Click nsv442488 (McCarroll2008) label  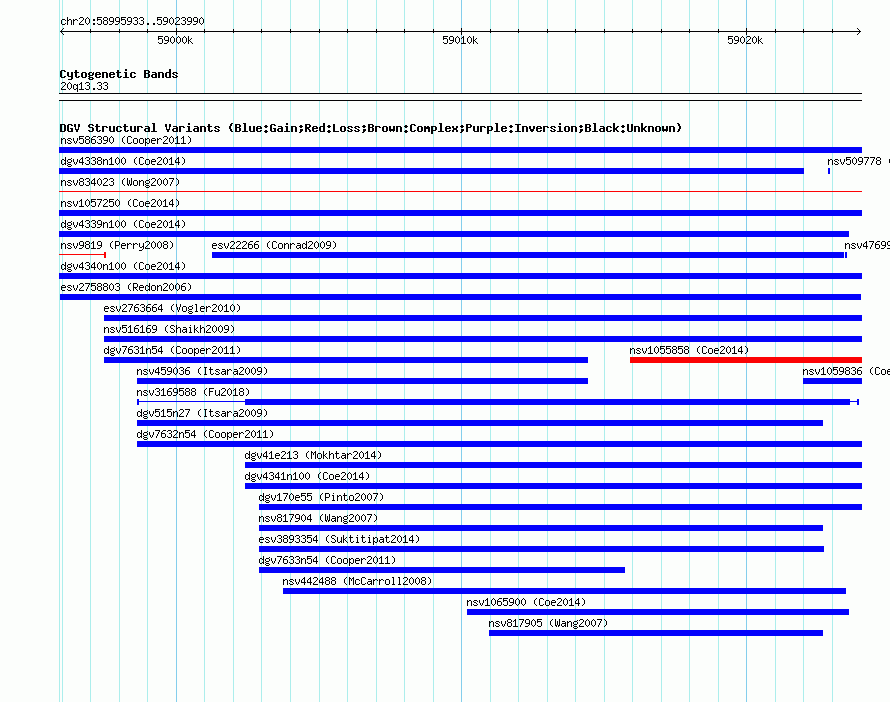(x=357, y=581)
